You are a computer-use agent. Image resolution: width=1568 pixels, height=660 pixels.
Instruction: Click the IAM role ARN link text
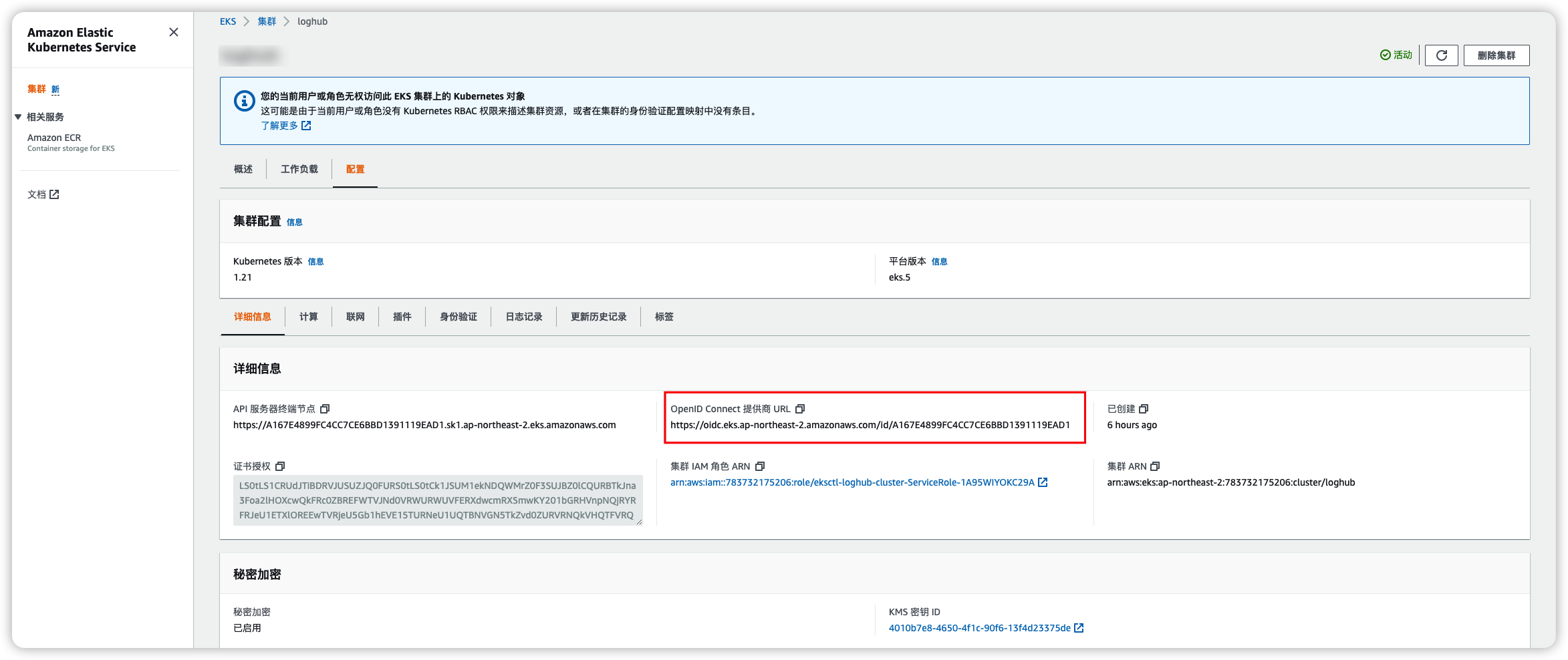[x=852, y=482]
